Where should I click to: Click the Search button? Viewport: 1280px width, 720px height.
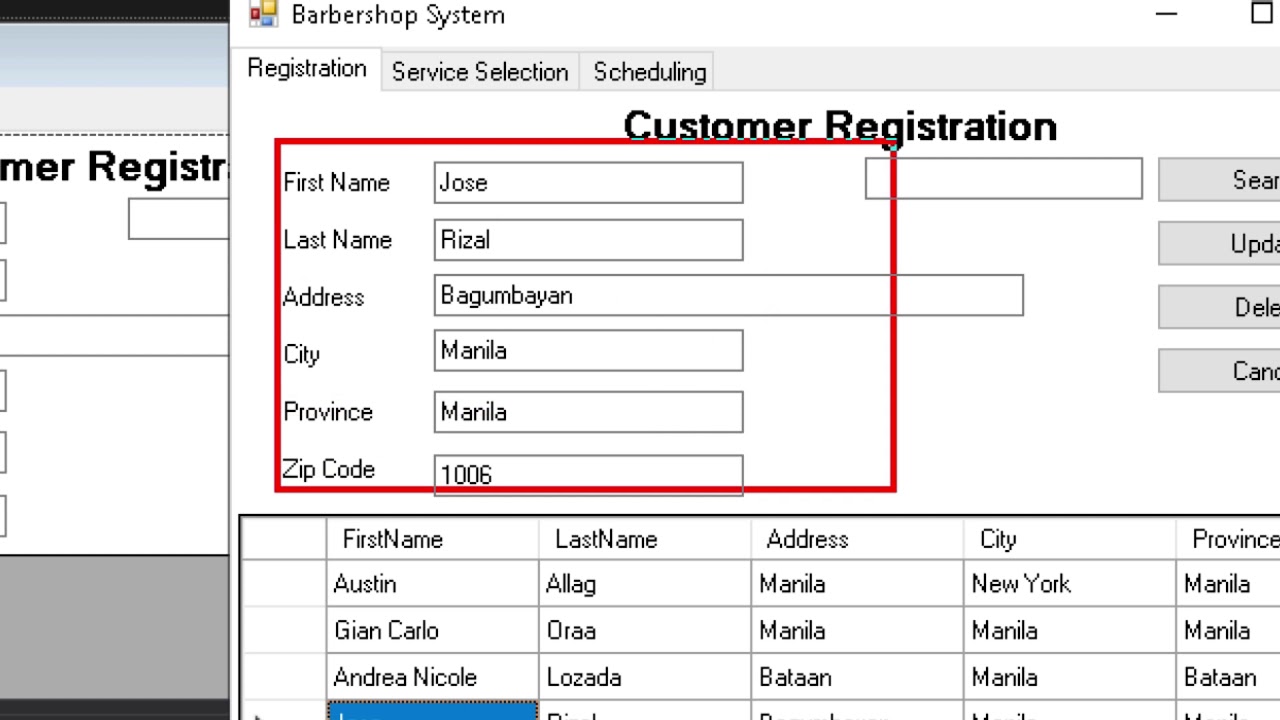tap(1219, 180)
